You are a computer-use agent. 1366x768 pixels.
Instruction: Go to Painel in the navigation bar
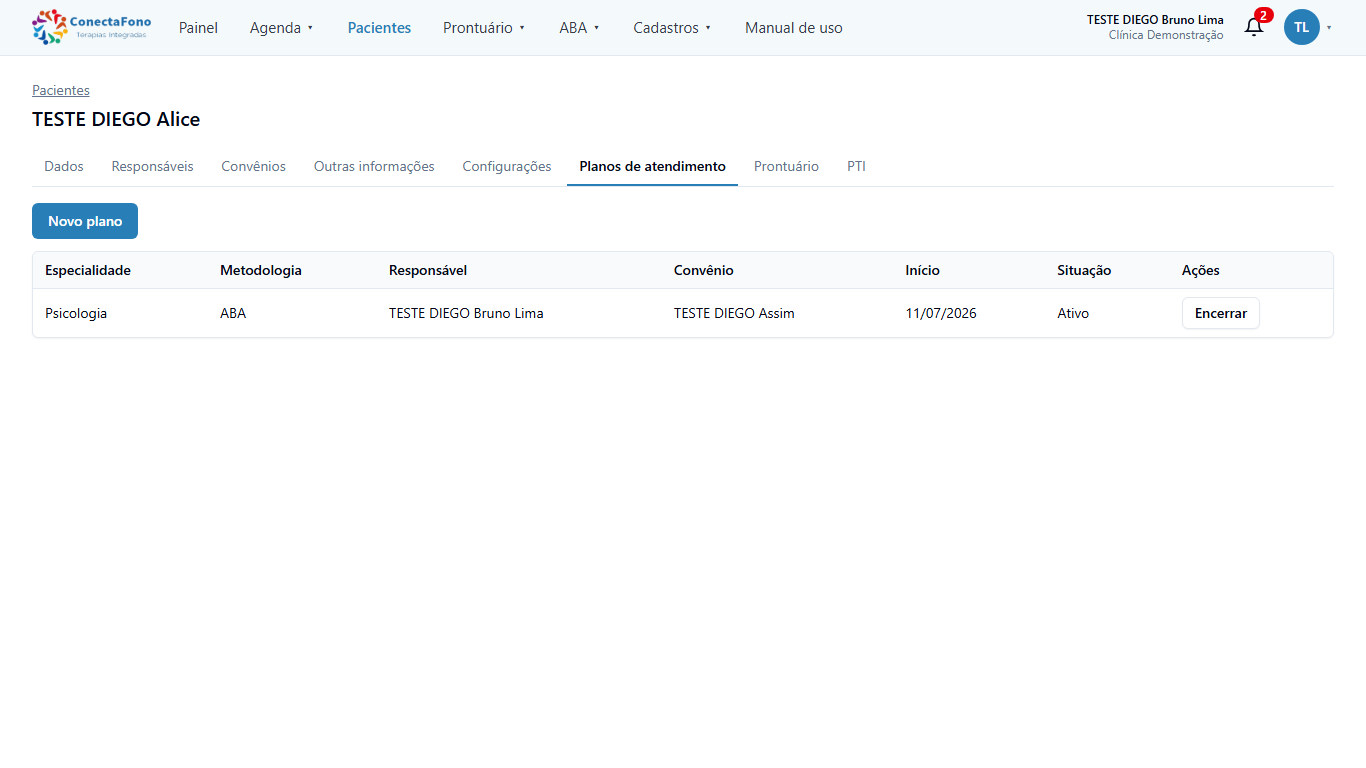(198, 28)
